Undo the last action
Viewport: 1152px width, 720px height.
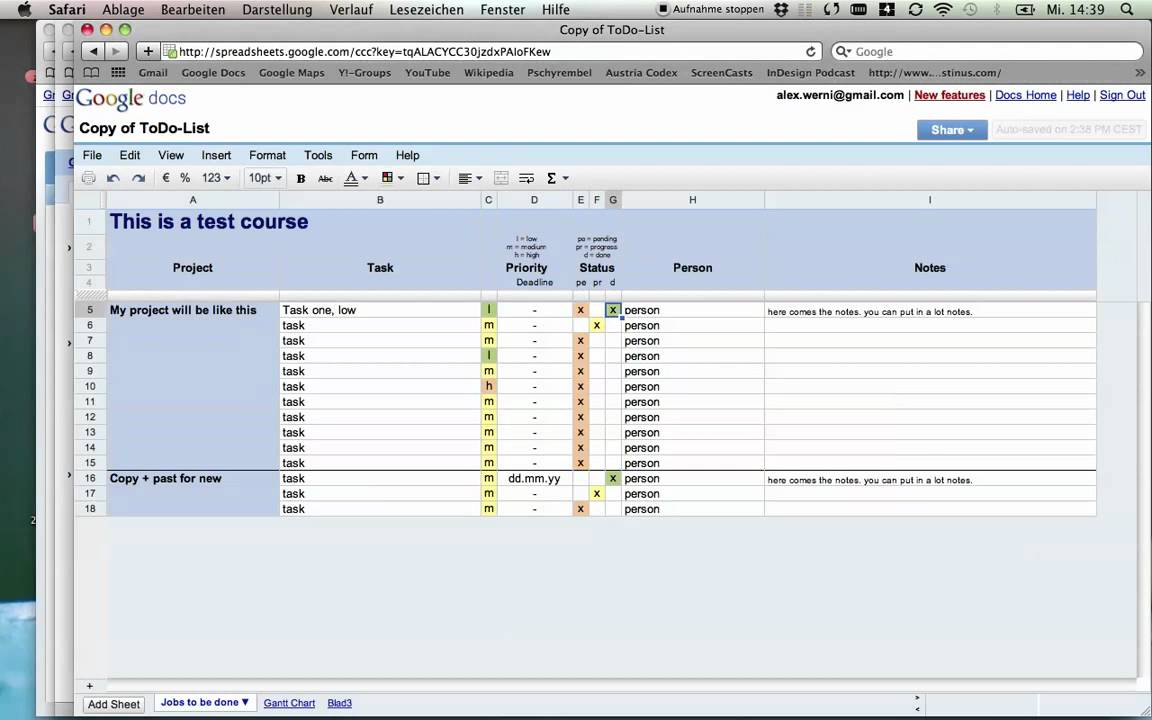[113, 178]
